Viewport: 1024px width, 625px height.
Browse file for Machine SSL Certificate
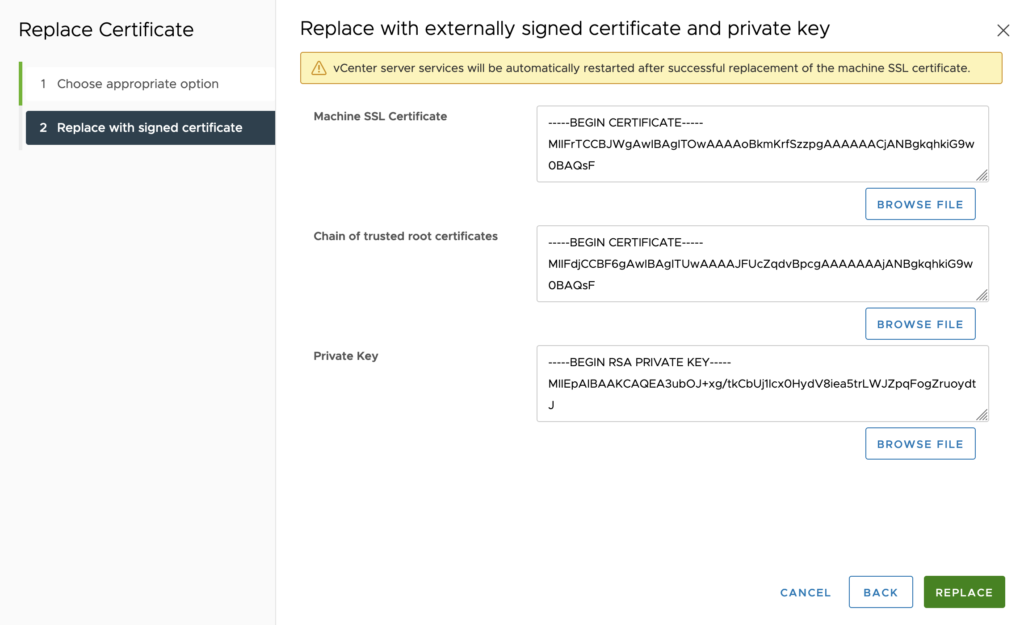tap(919, 204)
